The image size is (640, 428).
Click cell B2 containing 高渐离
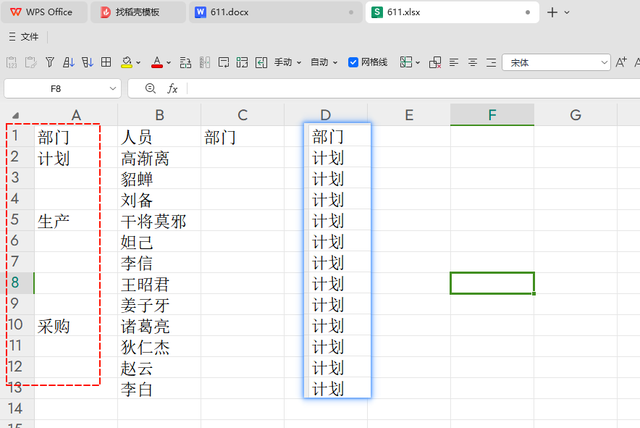point(159,157)
